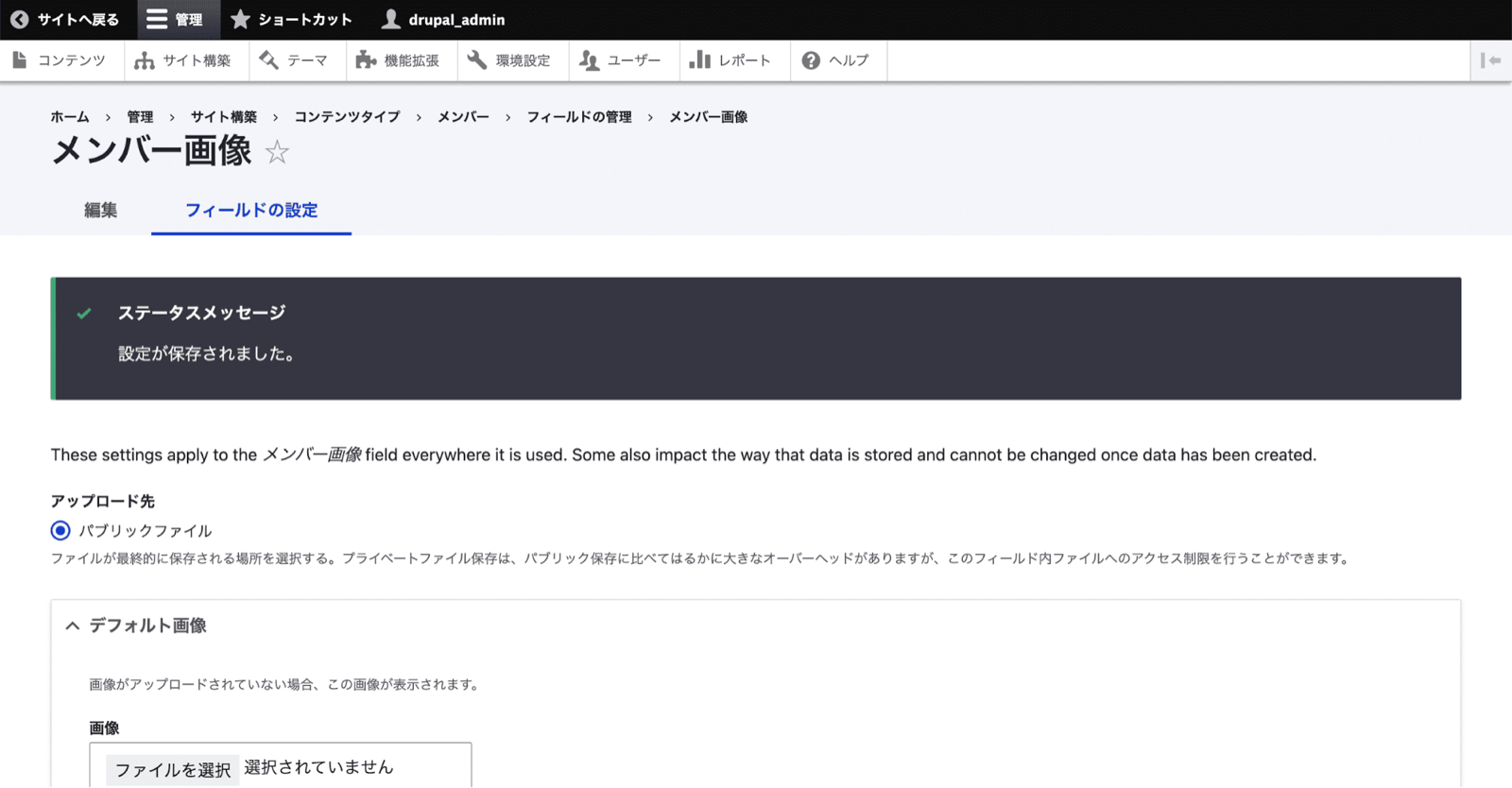Select the パブリックファイル radio button
Screen dimensions: 1512x788
click(60, 531)
